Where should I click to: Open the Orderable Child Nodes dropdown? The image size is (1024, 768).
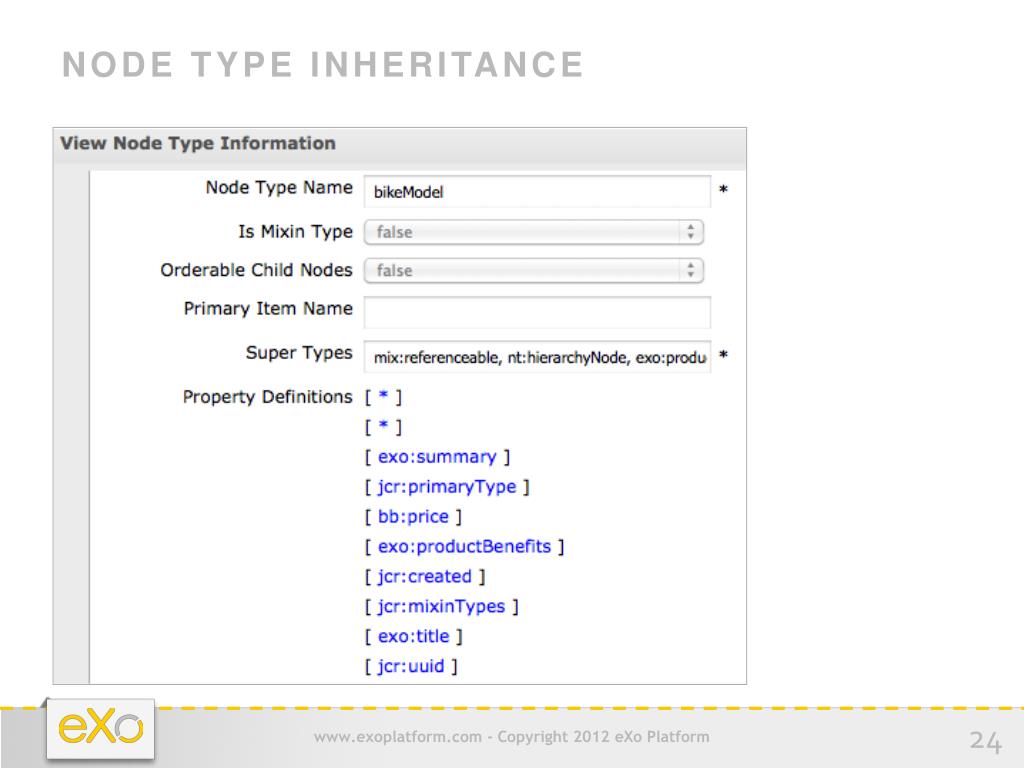pyautogui.click(x=534, y=270)
